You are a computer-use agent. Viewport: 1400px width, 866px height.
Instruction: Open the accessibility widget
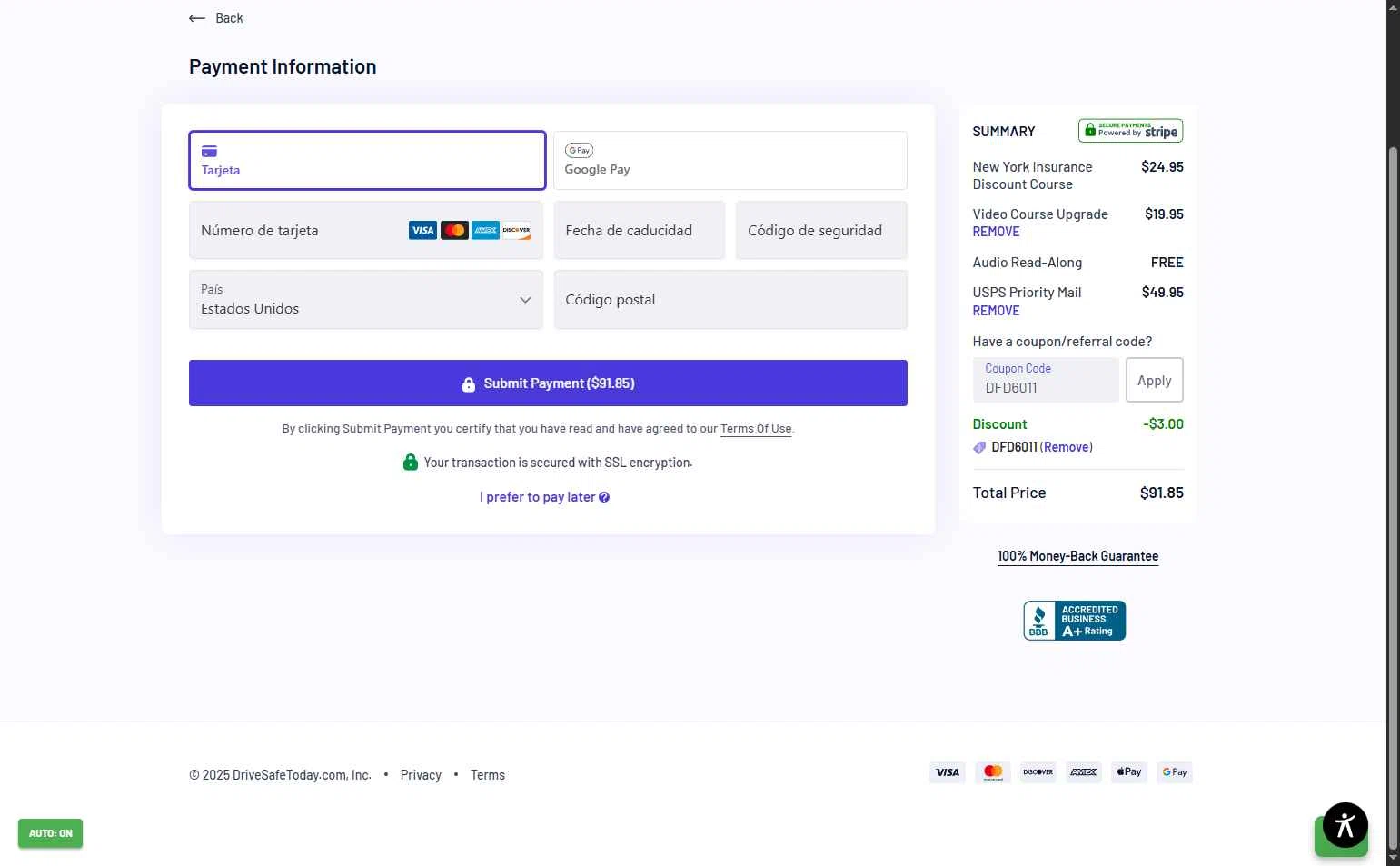(x=1345, y=825)
